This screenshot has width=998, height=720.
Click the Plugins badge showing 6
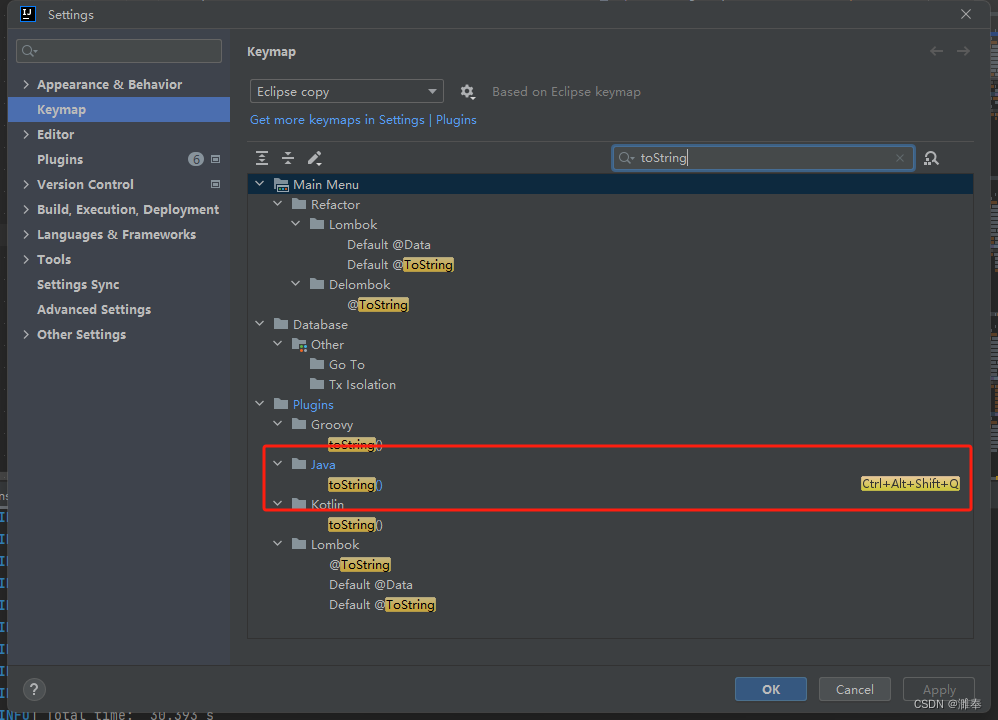click(196, 159)
